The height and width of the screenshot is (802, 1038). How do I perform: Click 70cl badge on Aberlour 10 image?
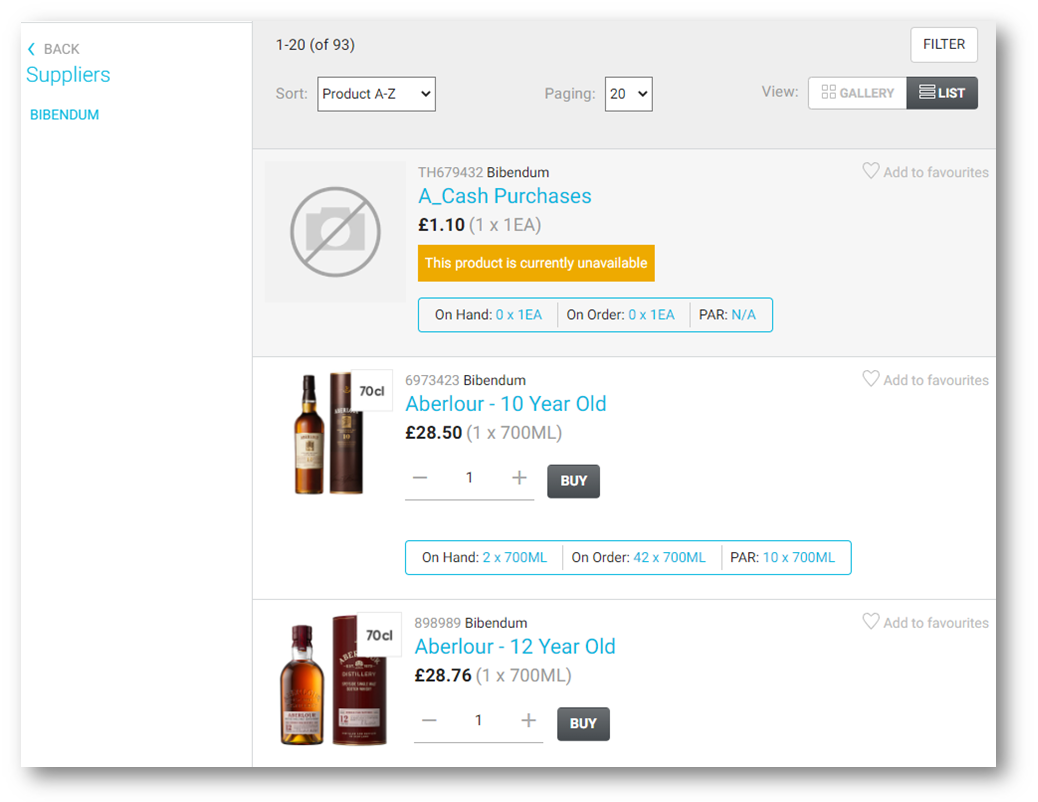[371, 391]
